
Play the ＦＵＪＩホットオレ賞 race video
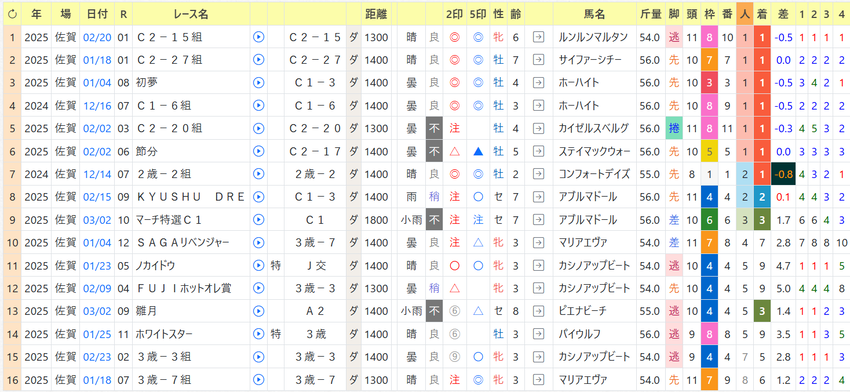(259, 288)
